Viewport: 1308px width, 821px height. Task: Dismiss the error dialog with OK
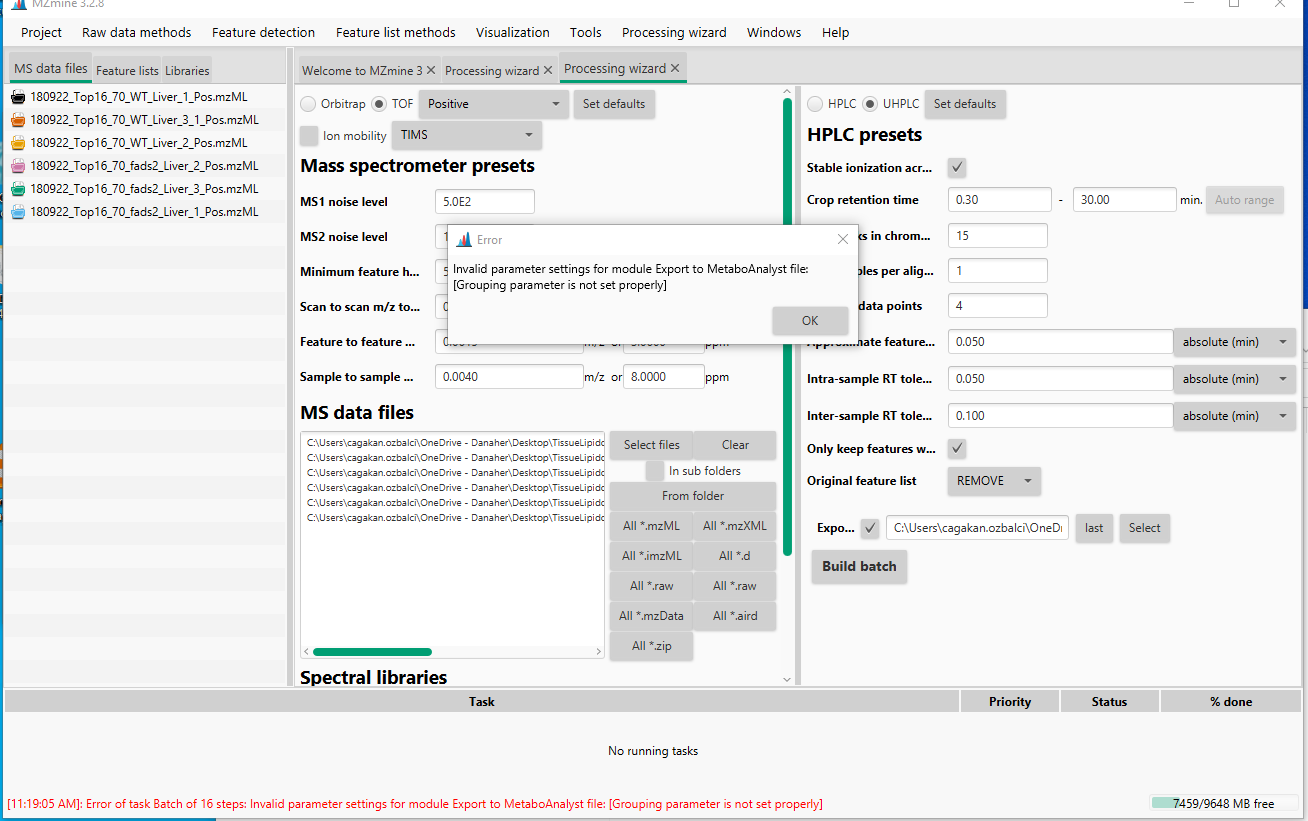click(809, 320)
